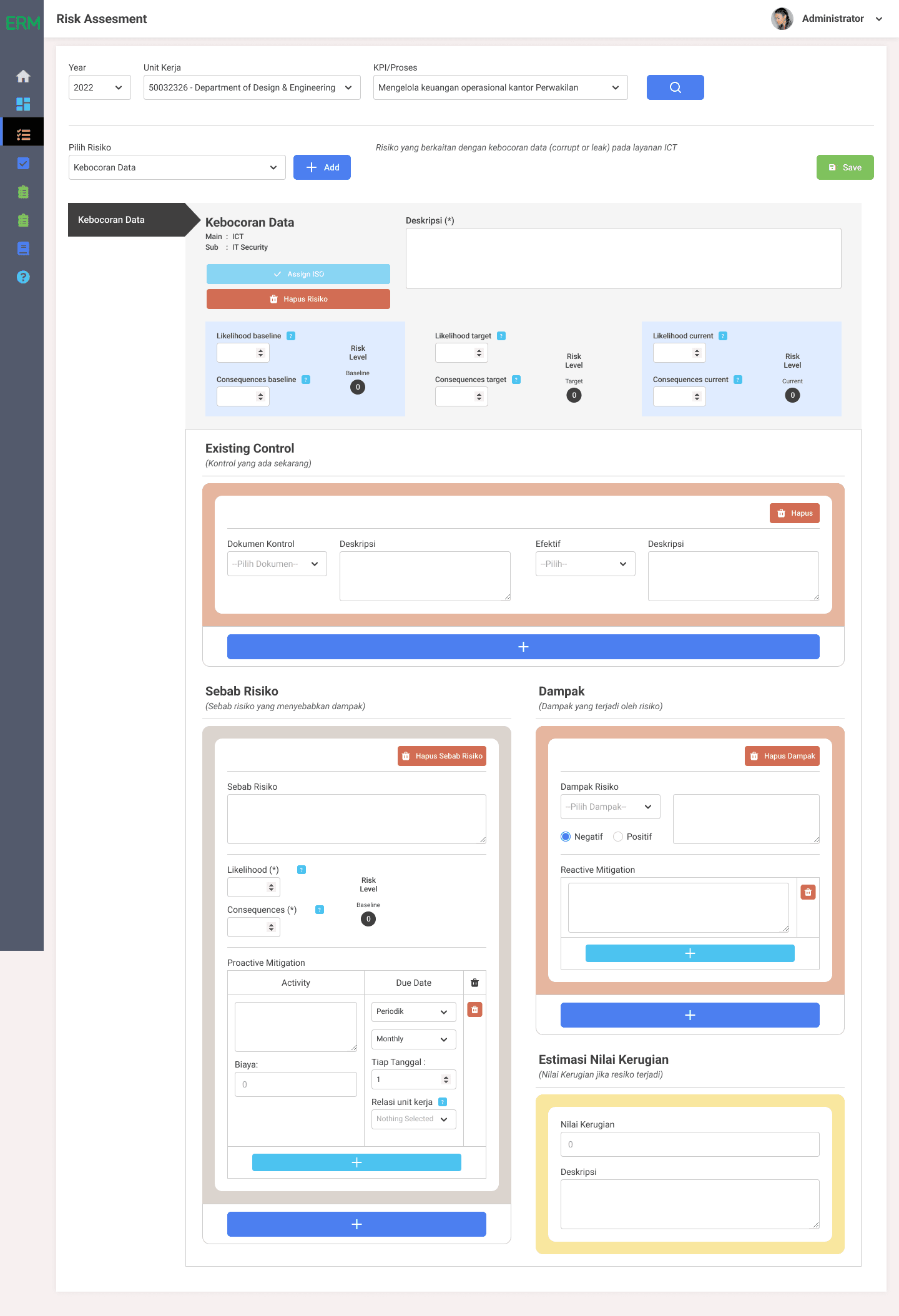Open the Nothing Selected unit dropdown
899x1316 pixels.
point(414,1119)
